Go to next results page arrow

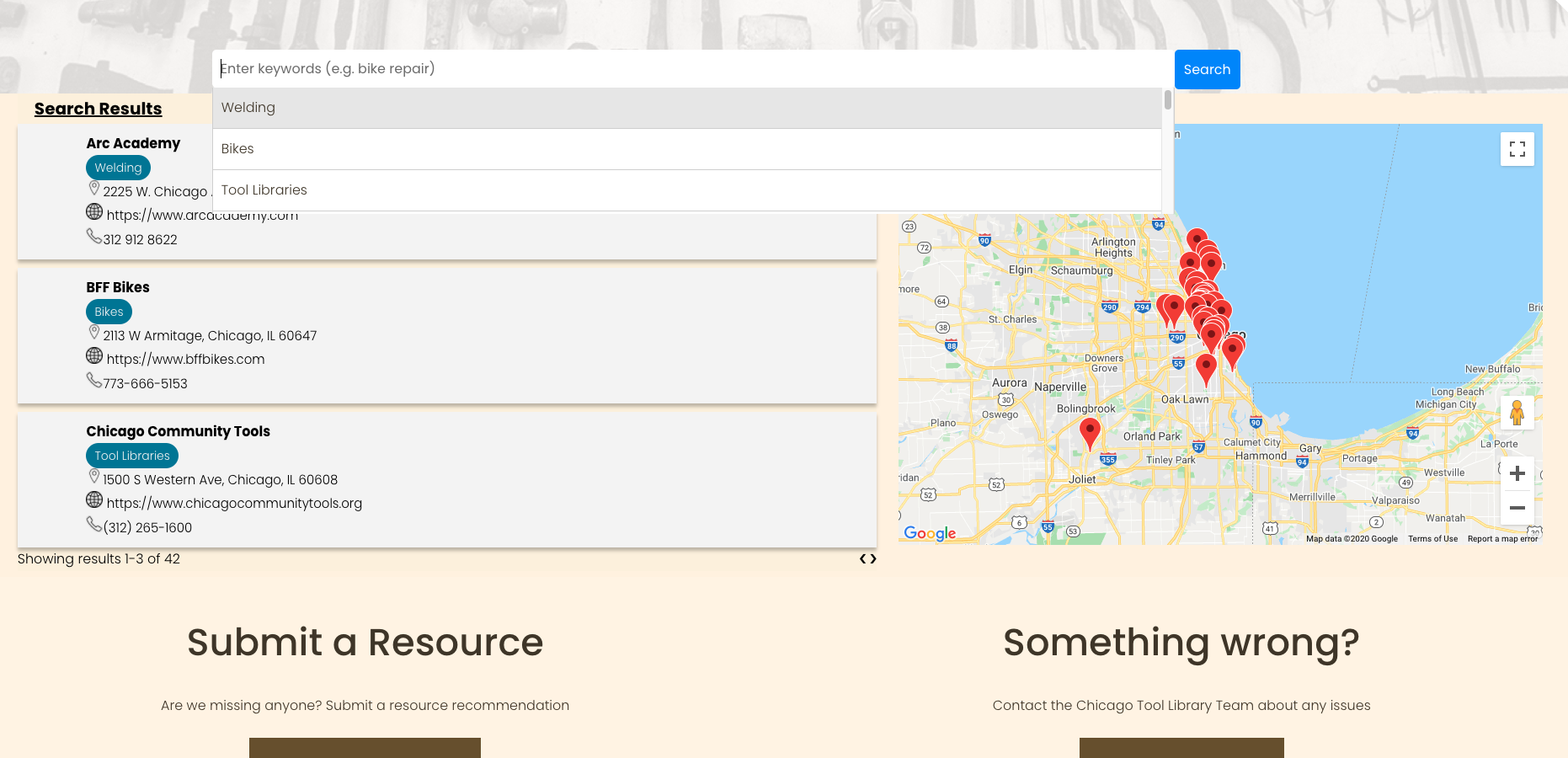click(x=873, y=558)
